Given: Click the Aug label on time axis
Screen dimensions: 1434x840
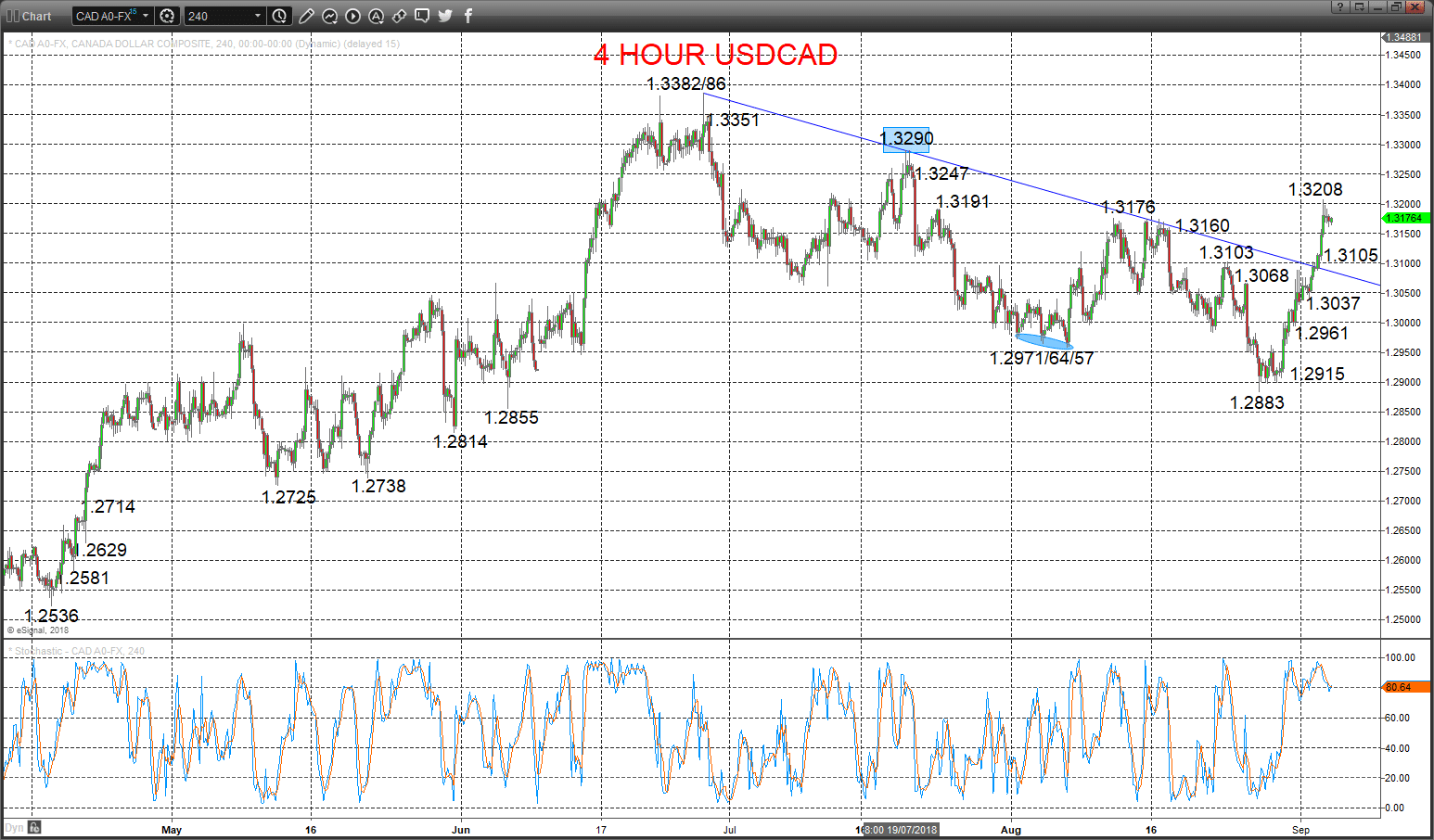Looking at the screenshot, I should point(1010,830).
